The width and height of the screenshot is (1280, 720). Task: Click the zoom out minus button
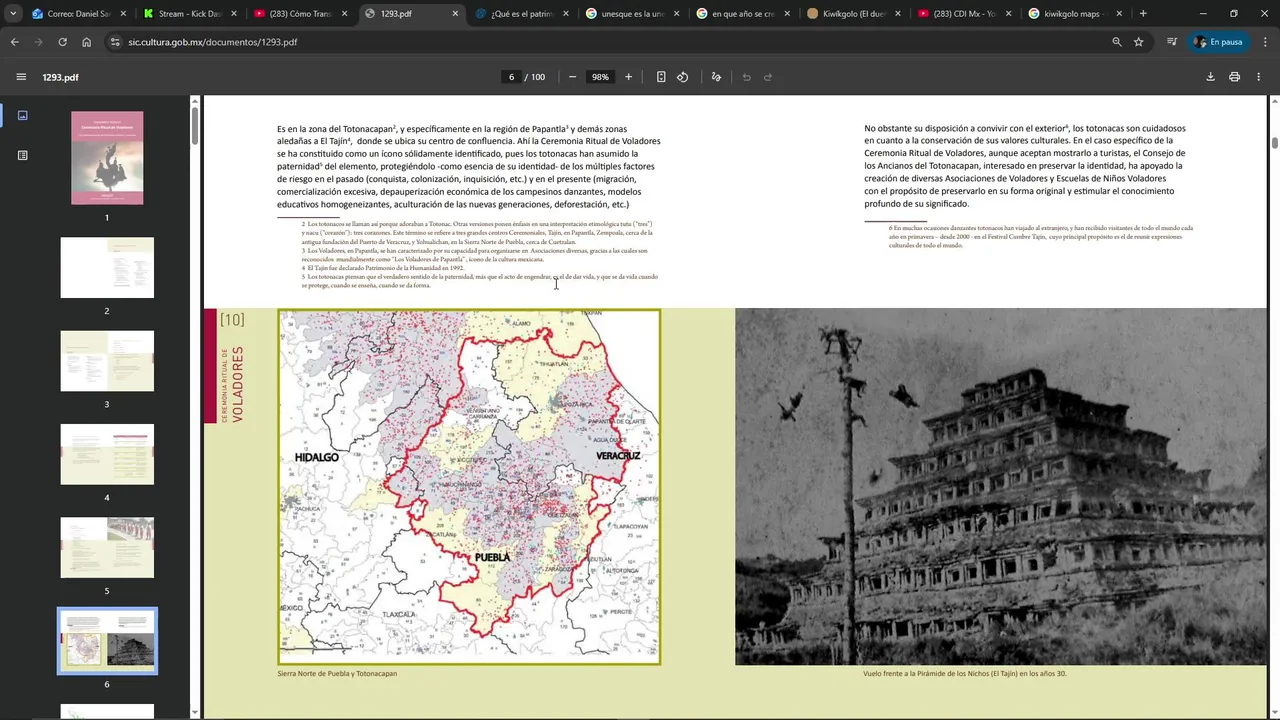tap(572, 77)
